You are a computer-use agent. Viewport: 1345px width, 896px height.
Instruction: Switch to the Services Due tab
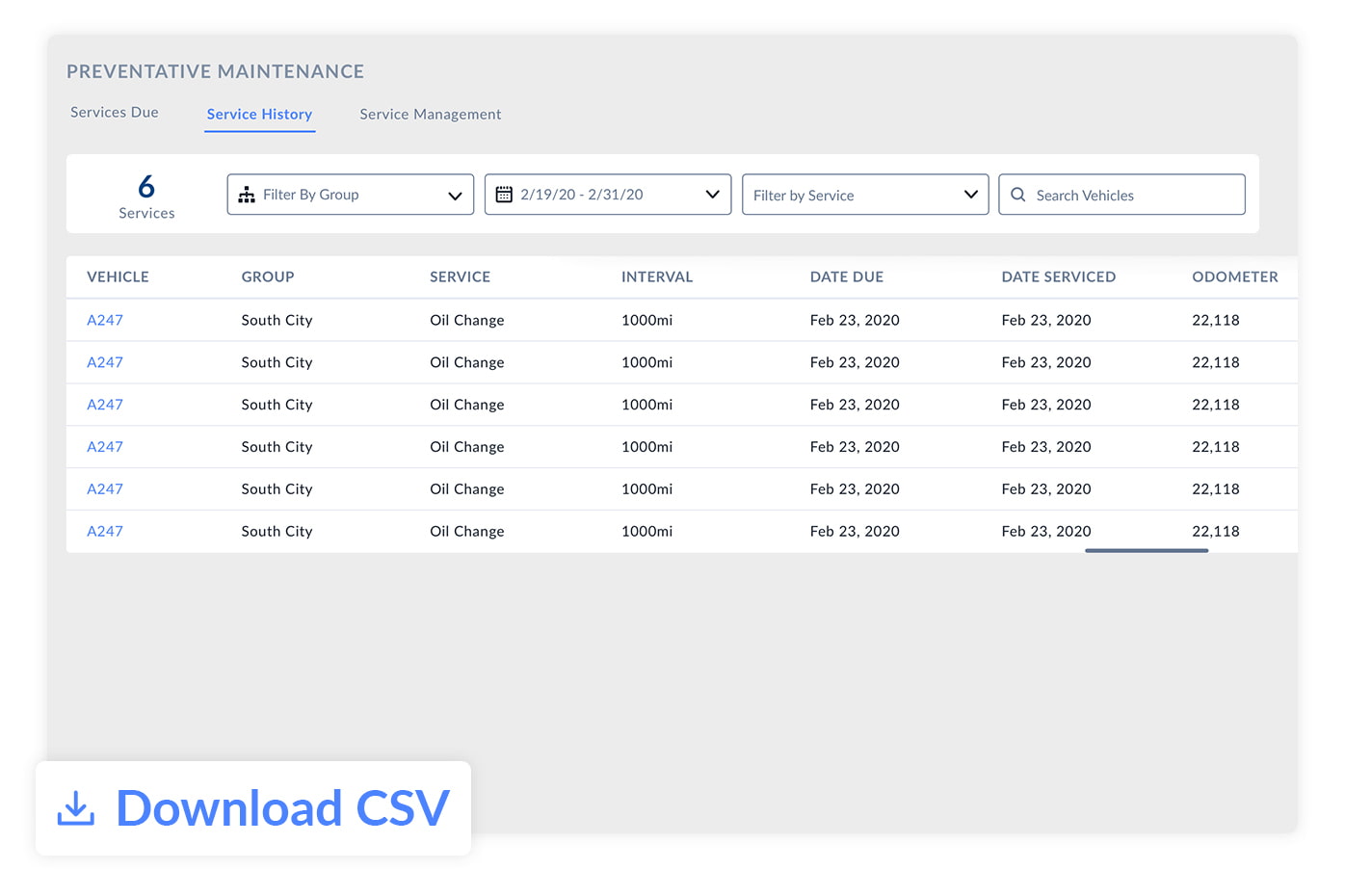(114, 112)
